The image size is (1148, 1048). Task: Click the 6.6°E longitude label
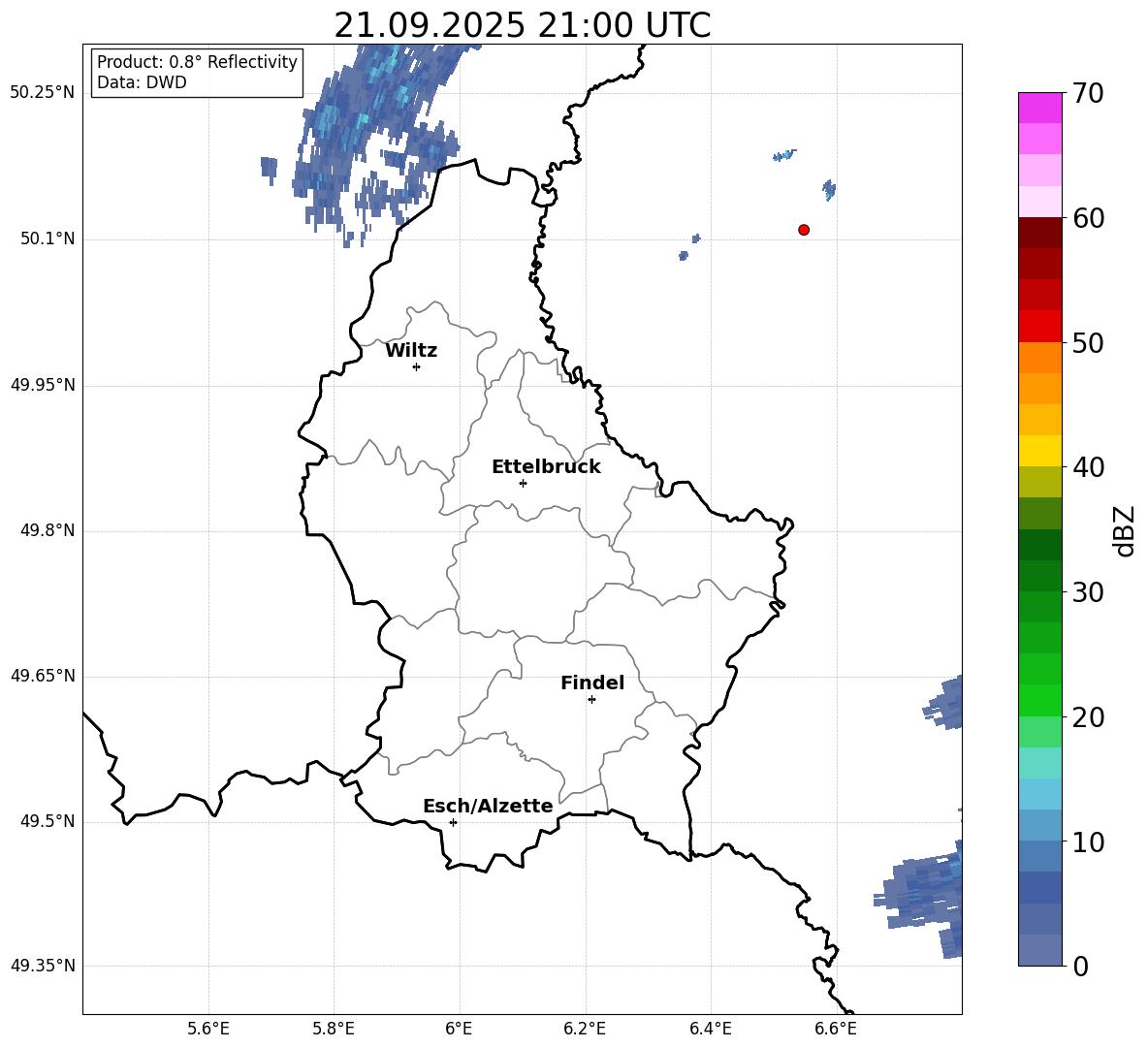coord(836,1030)
